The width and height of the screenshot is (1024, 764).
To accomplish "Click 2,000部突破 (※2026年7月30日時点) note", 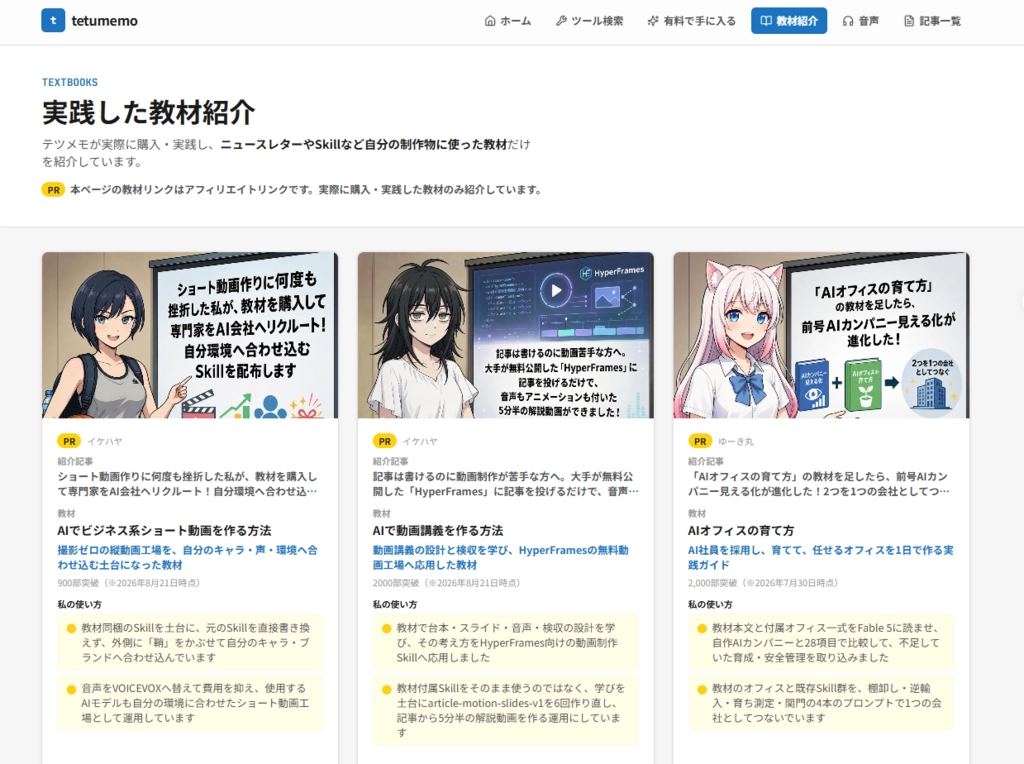I will [x=763, y=583].
